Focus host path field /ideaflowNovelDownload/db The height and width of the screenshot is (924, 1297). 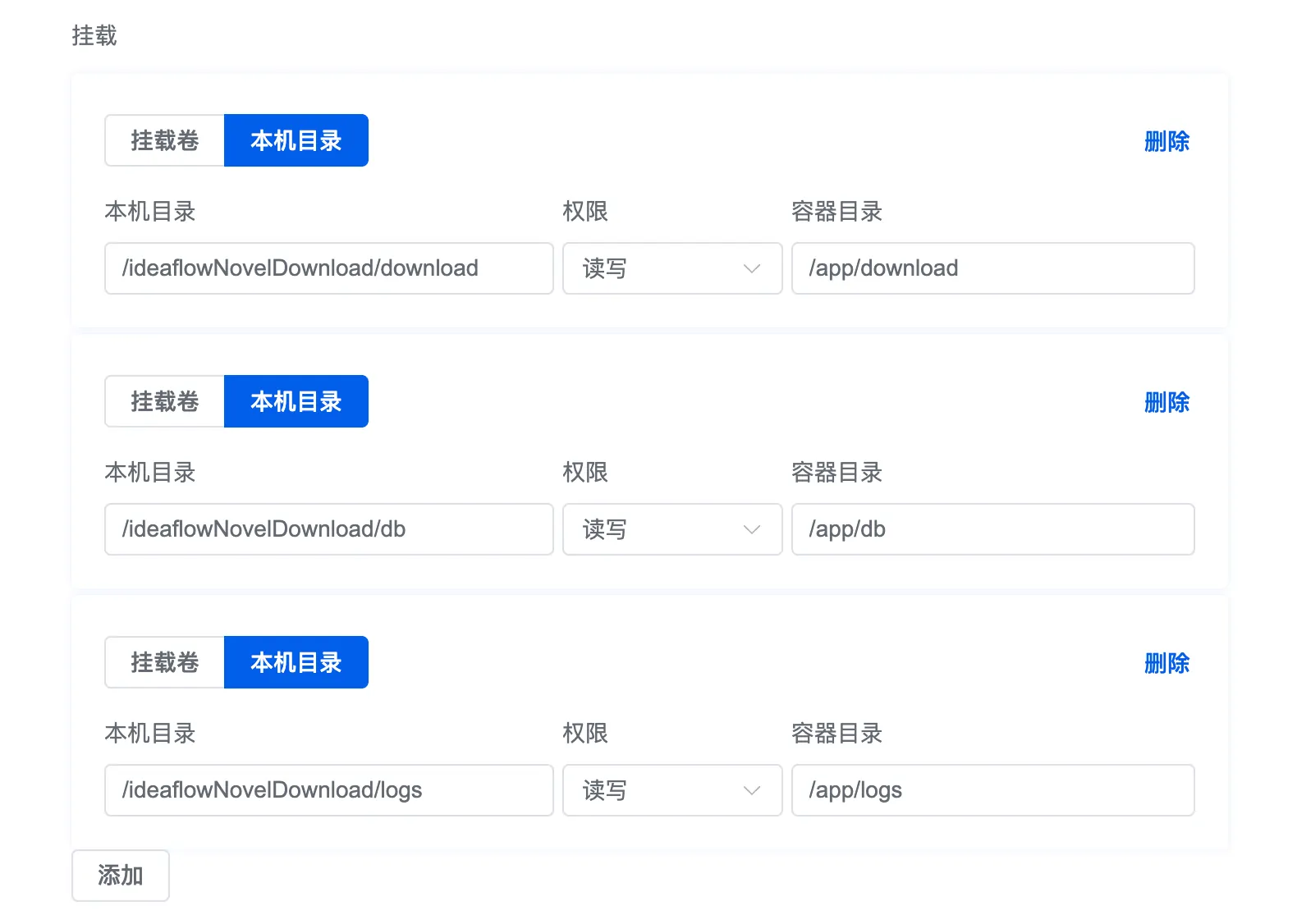click(x=329, y=529)
